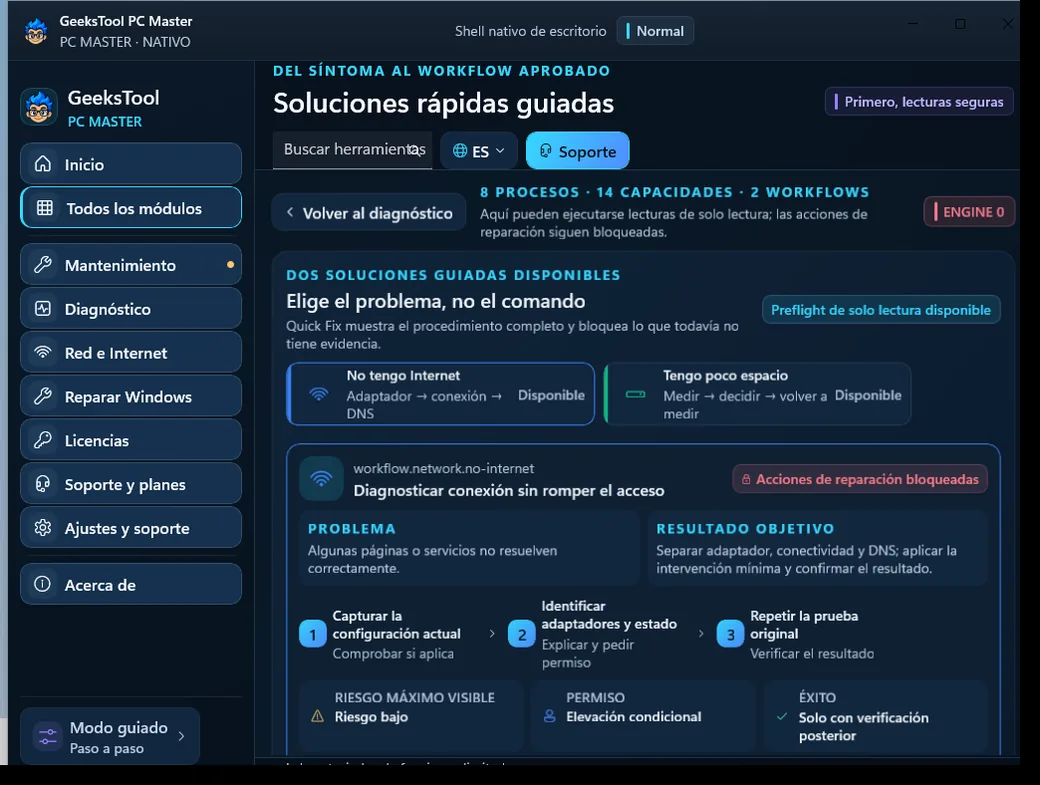1040x785 pixels.
Task: Click the back chevron in Volver al diagnóstico
Action: (290, 212)
